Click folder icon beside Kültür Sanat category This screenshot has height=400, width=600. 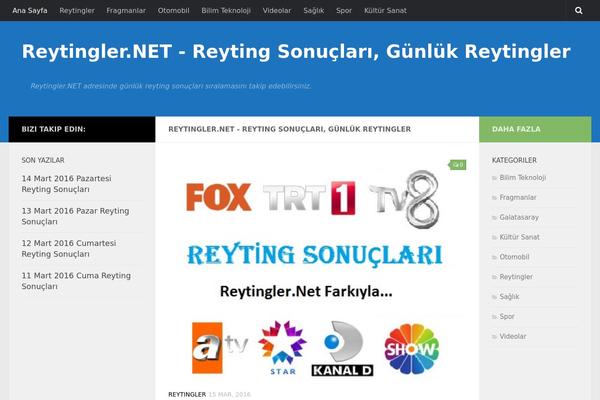tap(494, 238)
